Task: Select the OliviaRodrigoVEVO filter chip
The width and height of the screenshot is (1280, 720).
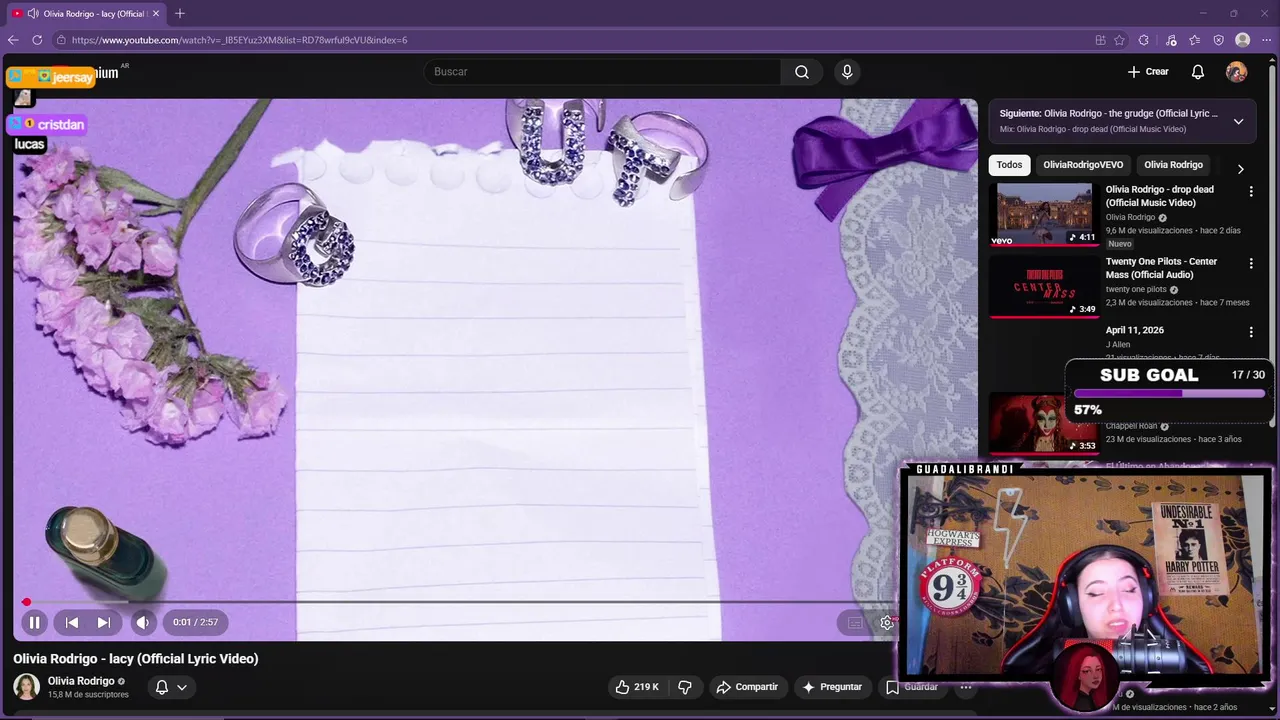Action: (1083, 165)
